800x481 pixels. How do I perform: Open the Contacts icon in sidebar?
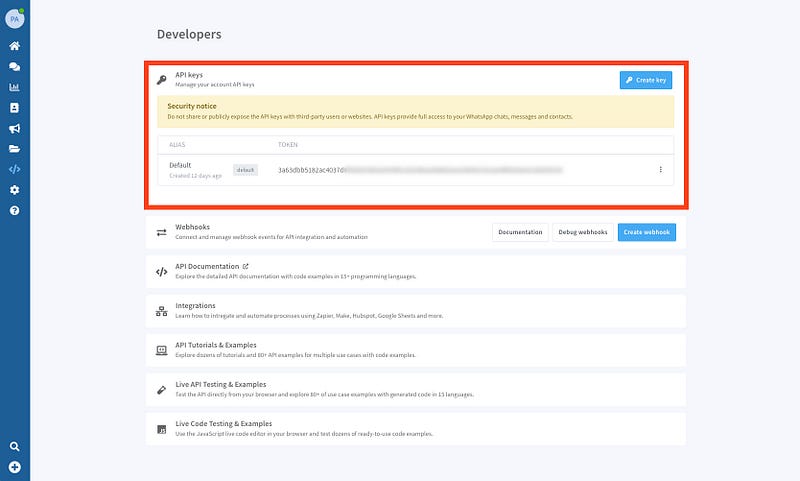(x=14, y=108)
